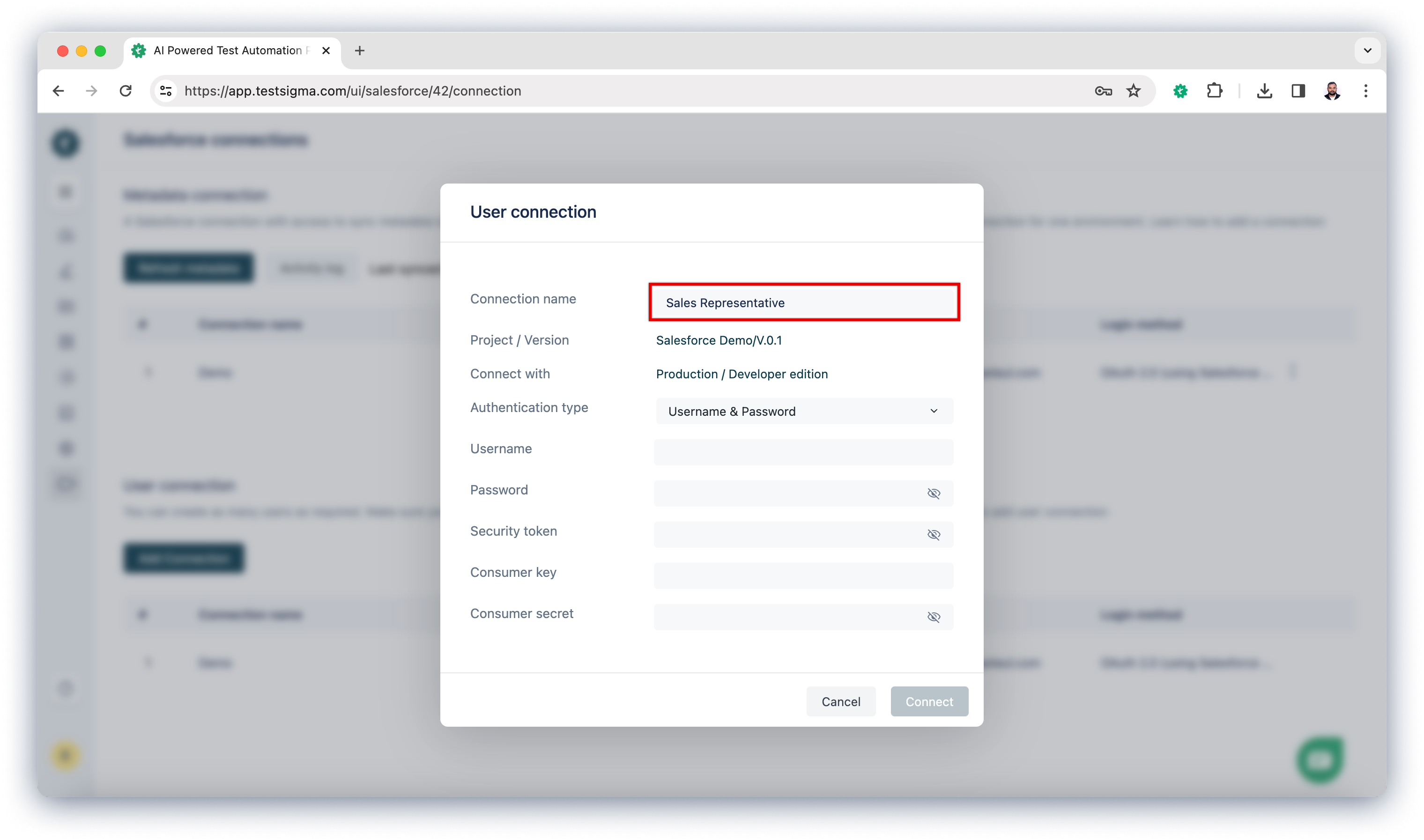Screen dimensions: 1424x840
Task: Select the AI Powered Test Automation tab
Action: point(232,51)
